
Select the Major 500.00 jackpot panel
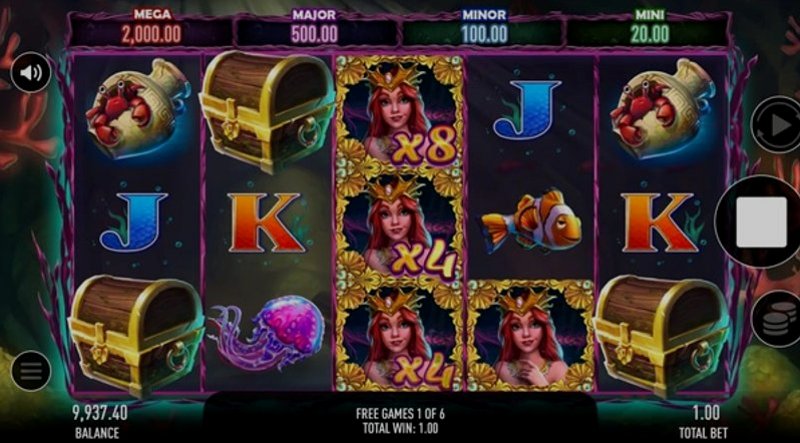tap(314, 28)
